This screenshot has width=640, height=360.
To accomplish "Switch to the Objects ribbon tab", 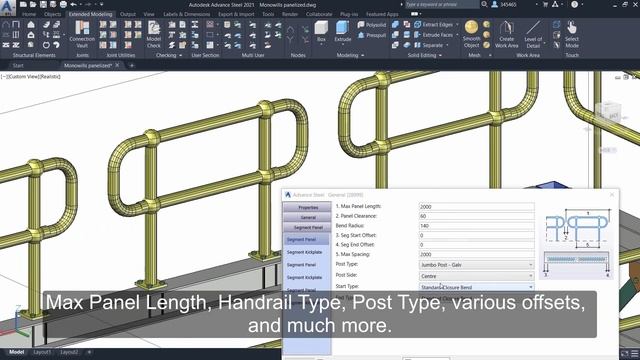I will (x=52, y=14).
